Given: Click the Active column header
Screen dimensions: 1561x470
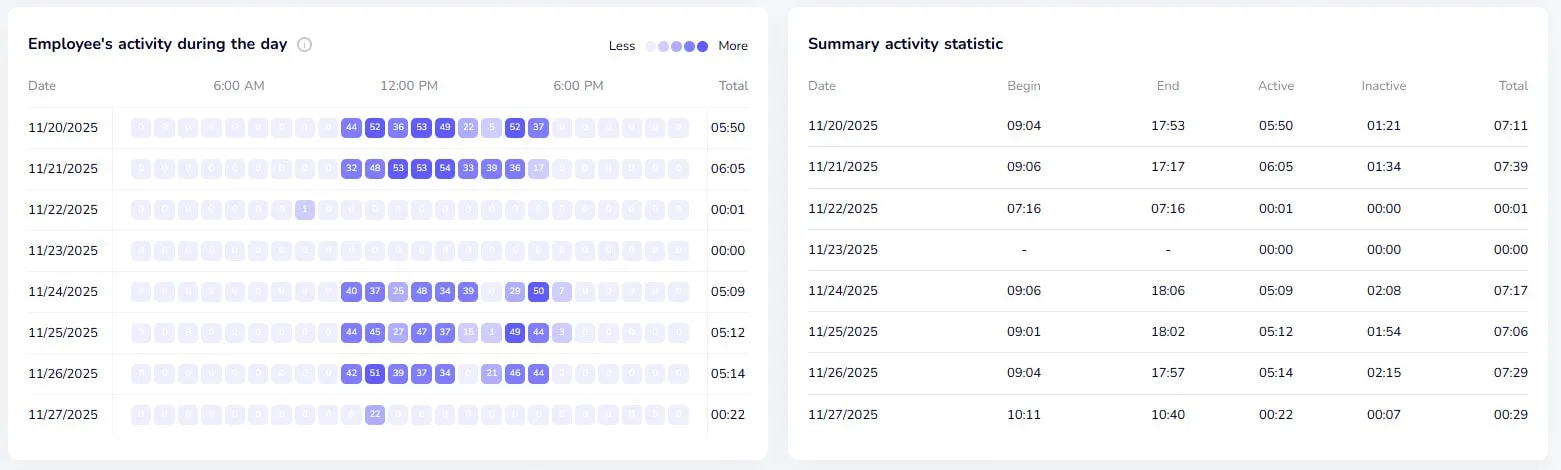Looking at the screenshot, I should [x=1276, y=86].
